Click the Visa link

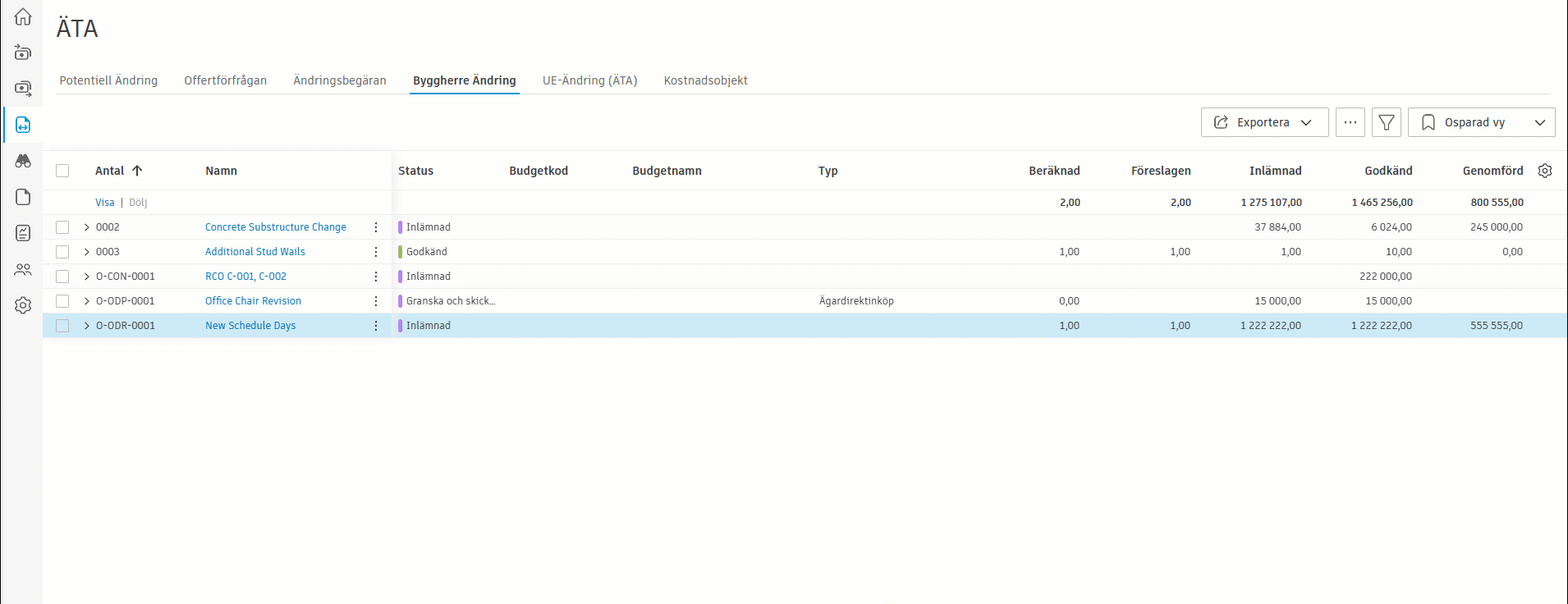pyautogui.click(x=105, y=203)
